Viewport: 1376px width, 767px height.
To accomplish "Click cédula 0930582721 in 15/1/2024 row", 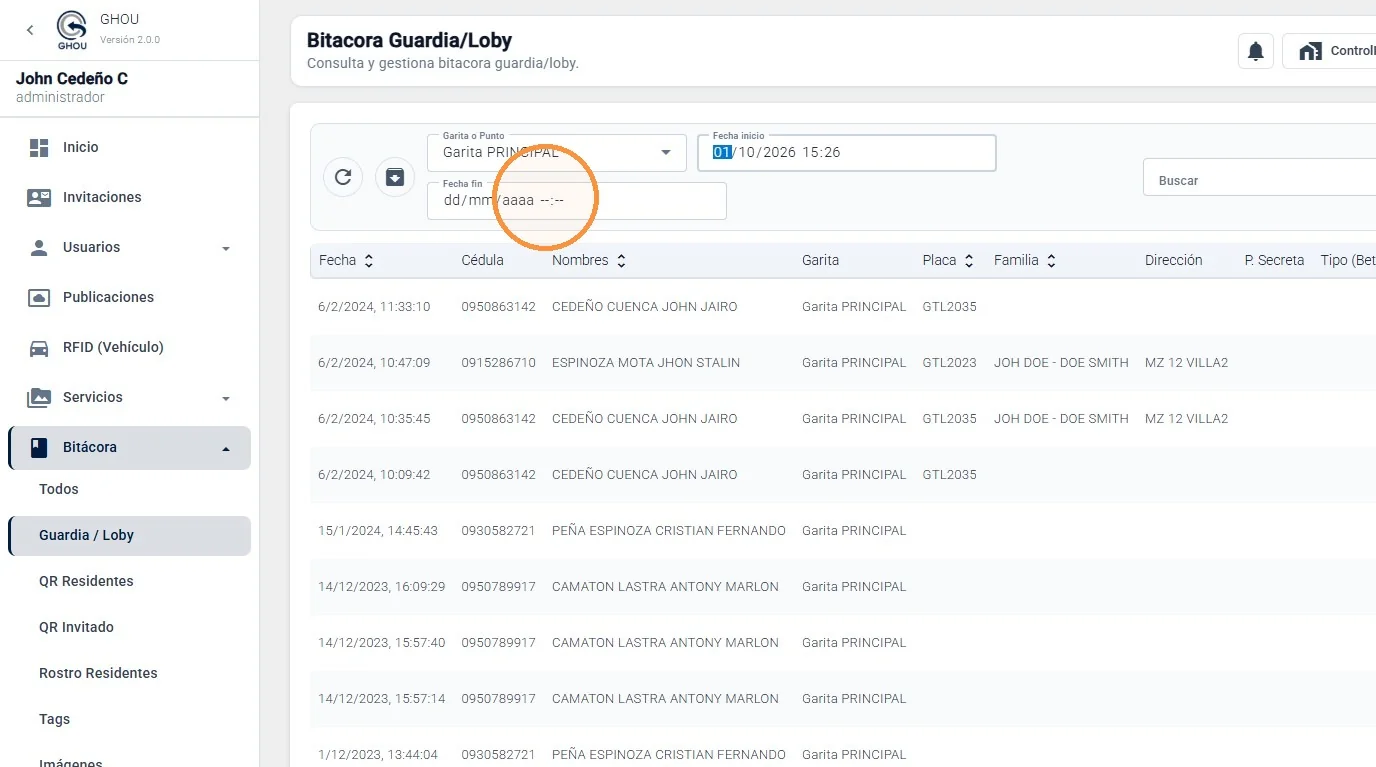I will pos(498,531).
